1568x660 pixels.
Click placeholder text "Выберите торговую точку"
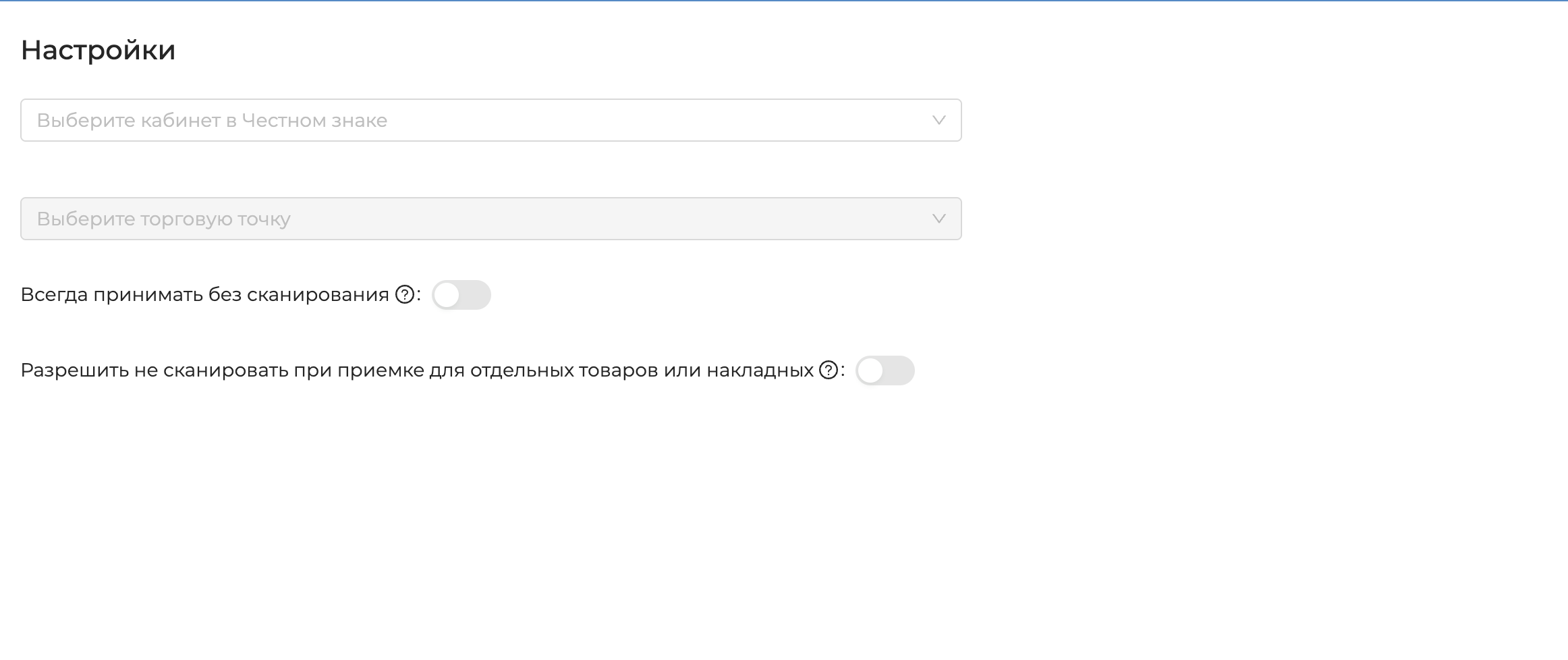click(164, 219)
